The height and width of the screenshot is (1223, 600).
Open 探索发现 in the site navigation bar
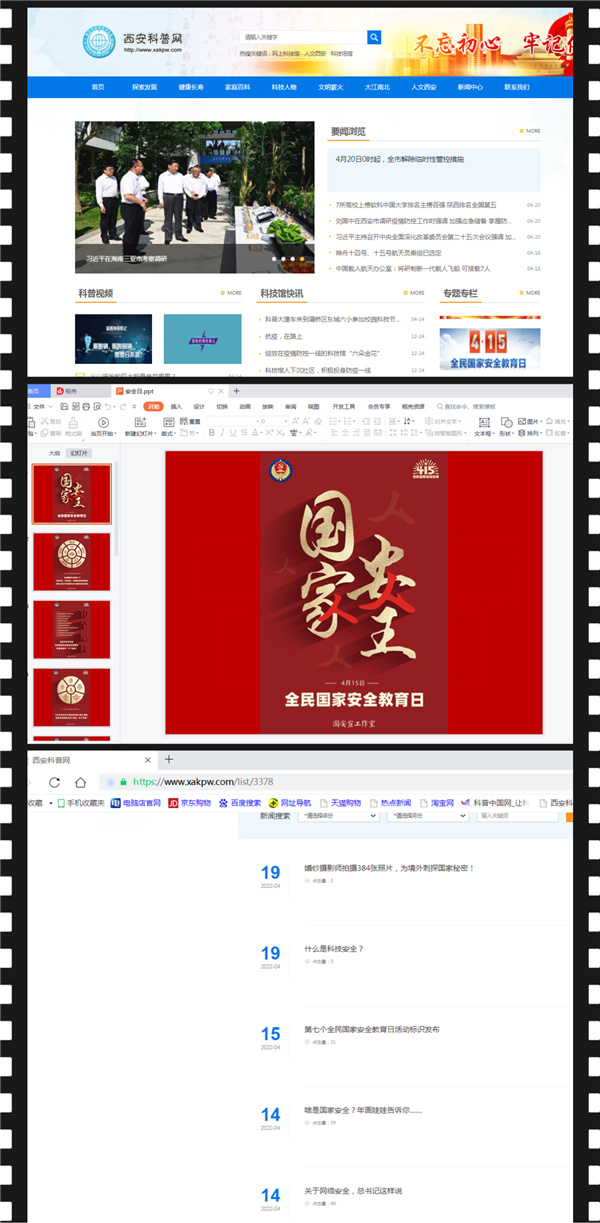[x=144, y=87]
